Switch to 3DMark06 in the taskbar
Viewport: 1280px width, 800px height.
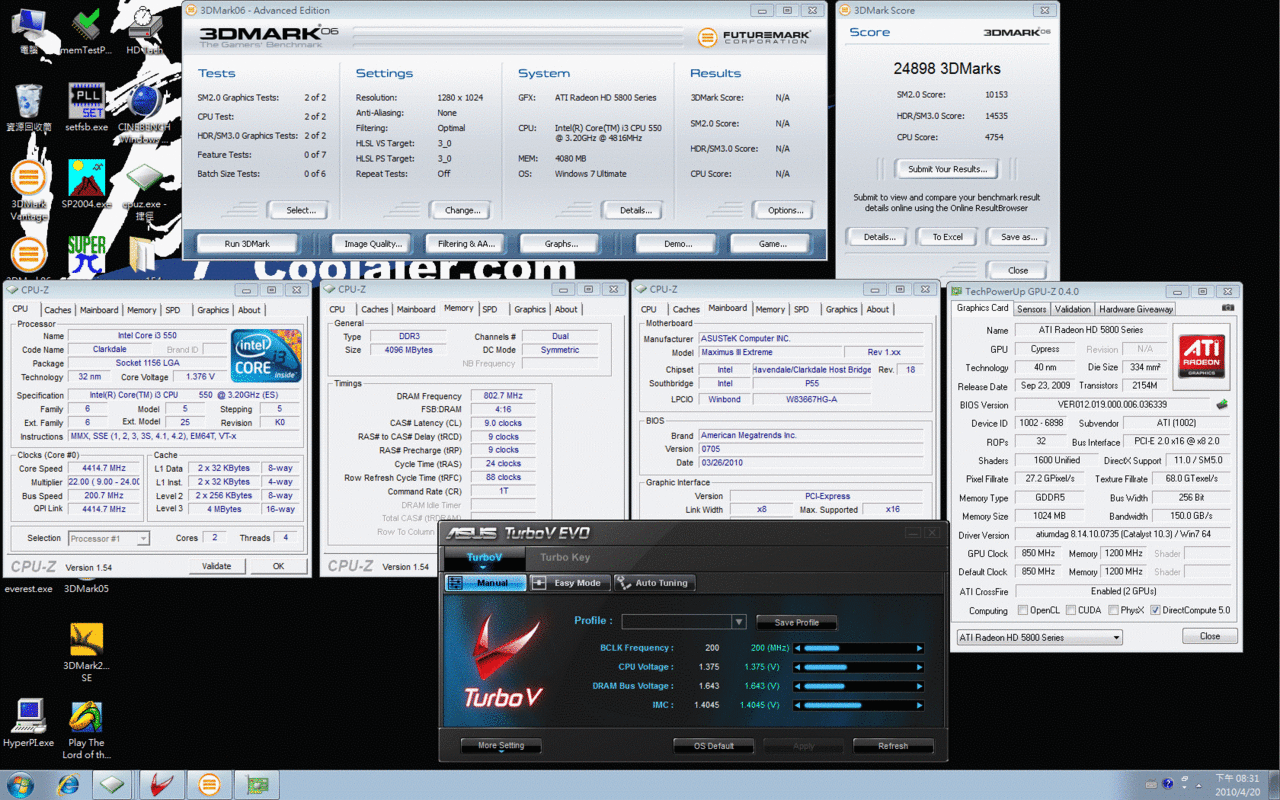[x=209, y=785]
